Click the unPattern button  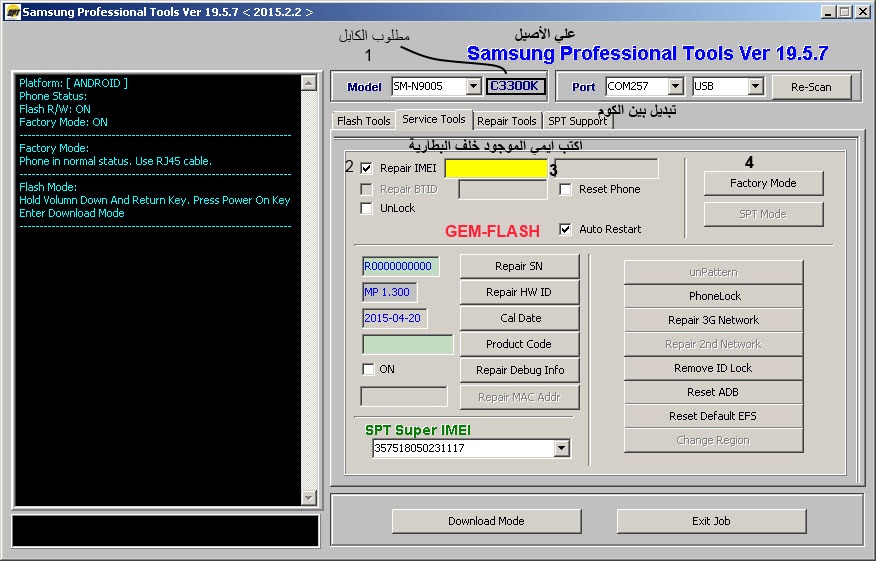713,272
